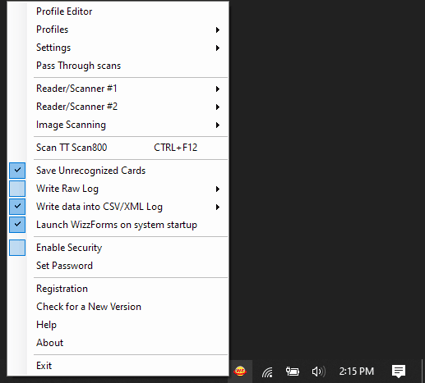Uncheck Write data into CSV/XML Log checkbox
425x383 pixels.
(x=17, y=206)
